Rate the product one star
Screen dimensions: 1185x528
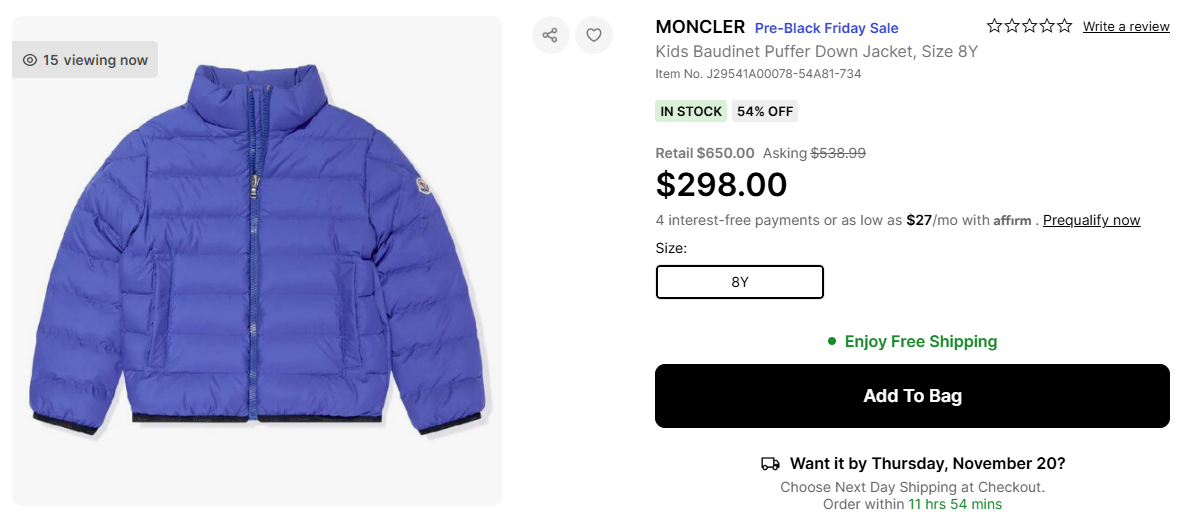(995, 26)
